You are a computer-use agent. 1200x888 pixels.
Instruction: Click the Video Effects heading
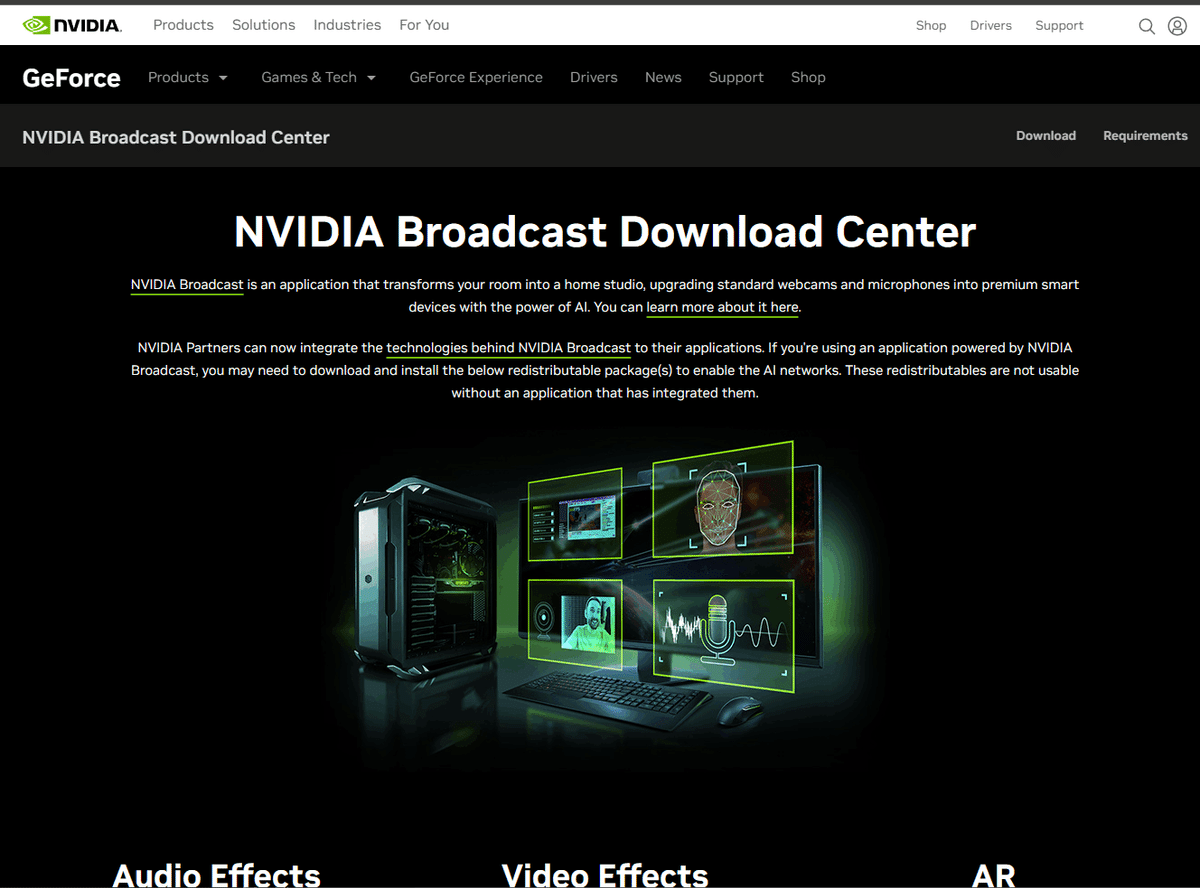point(605,876)
